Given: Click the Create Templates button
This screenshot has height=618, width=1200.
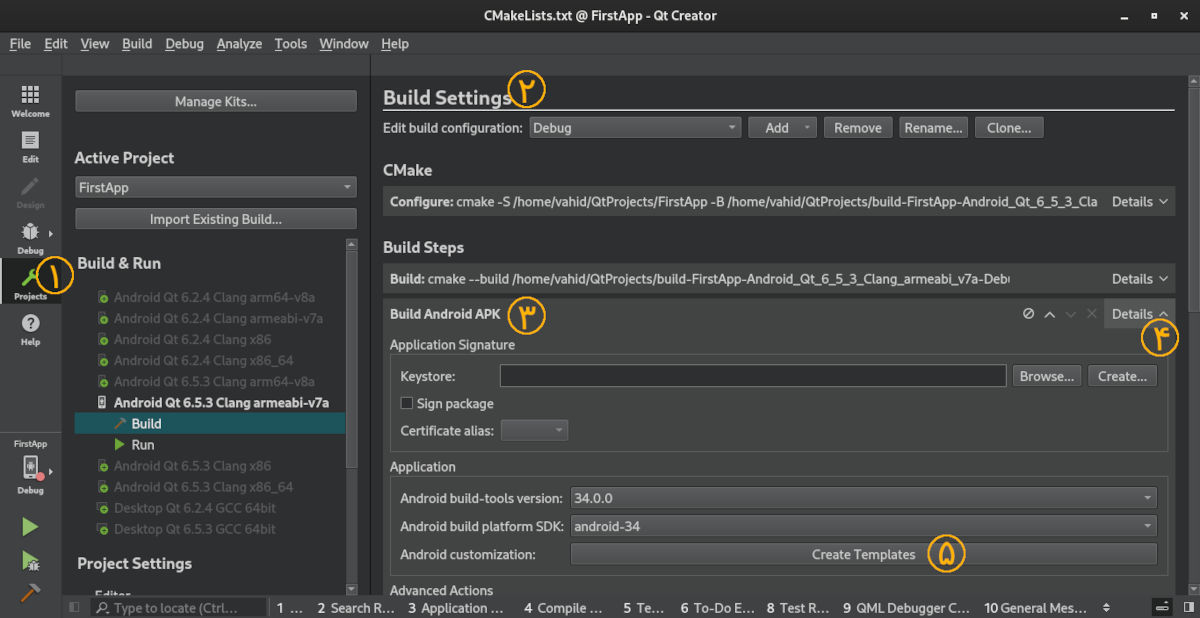Looking at the screenshot, I should coord(863,554).
